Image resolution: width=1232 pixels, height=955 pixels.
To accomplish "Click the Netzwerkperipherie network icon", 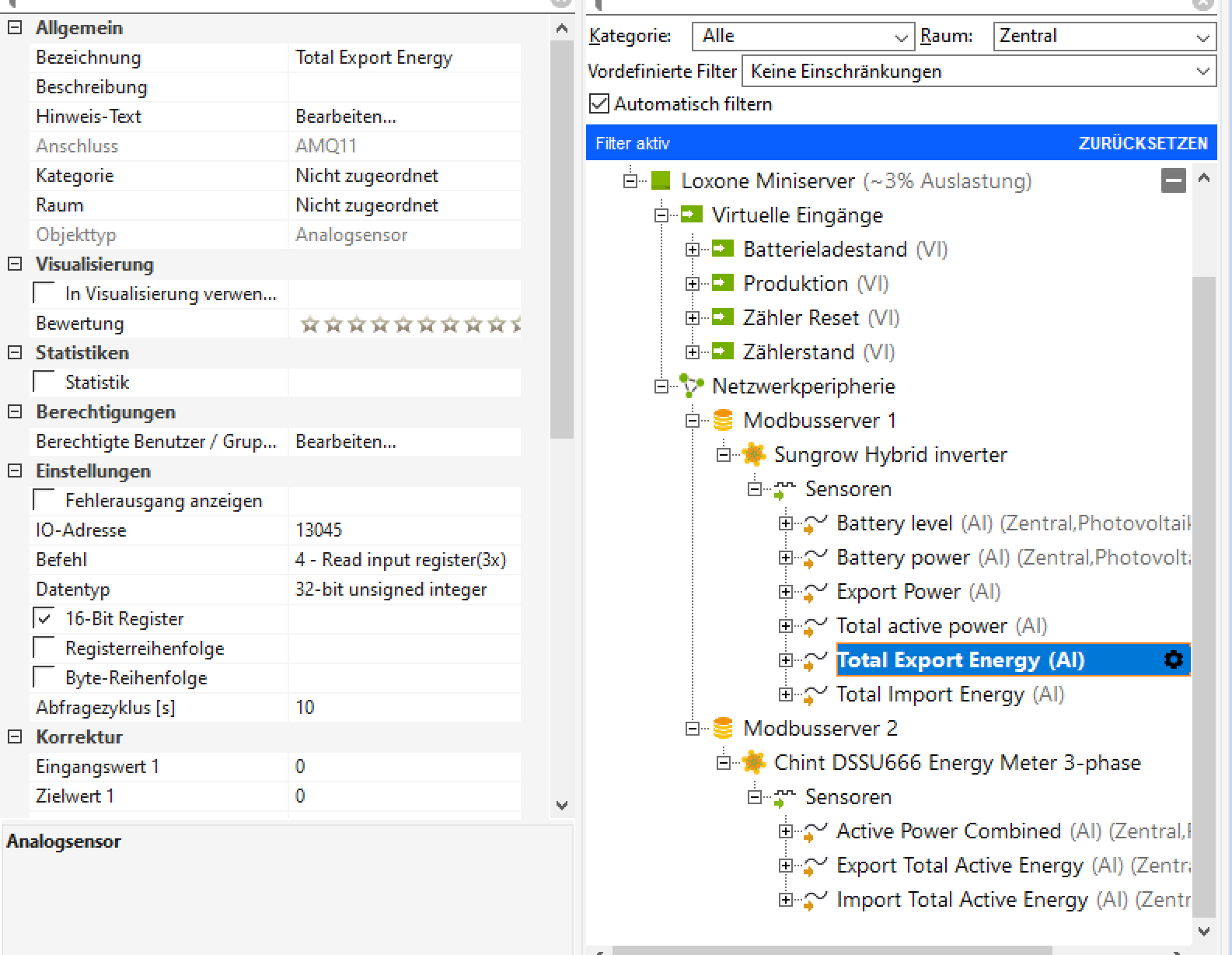I will tap(691, 387).
